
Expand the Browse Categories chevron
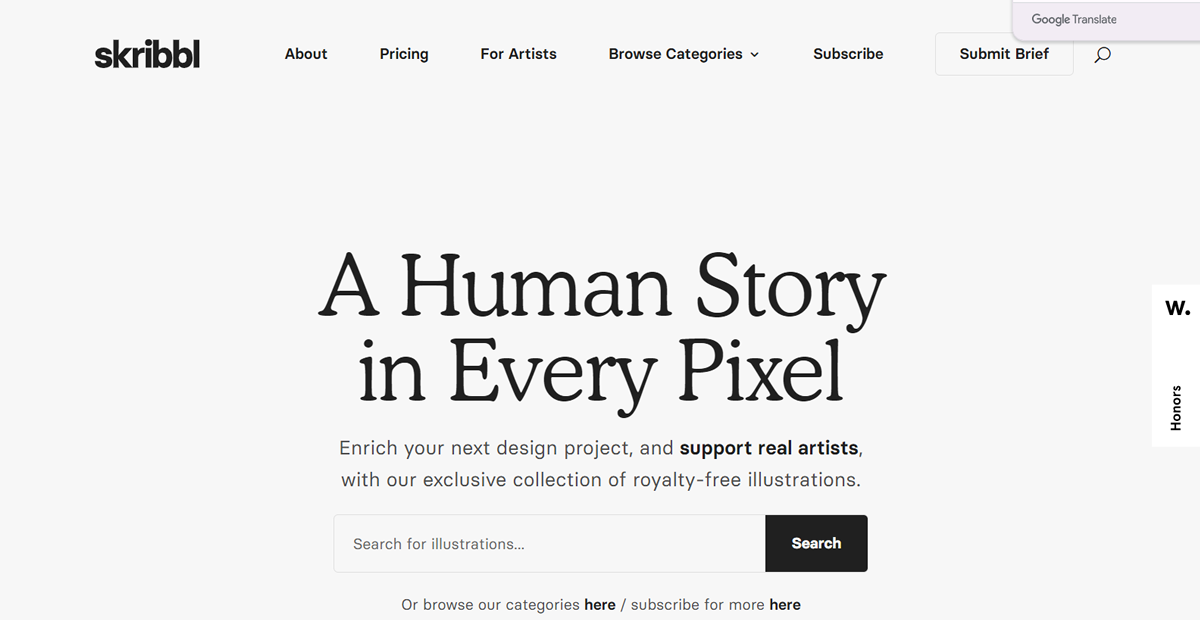pyautogui.click(x=754, y=55)
